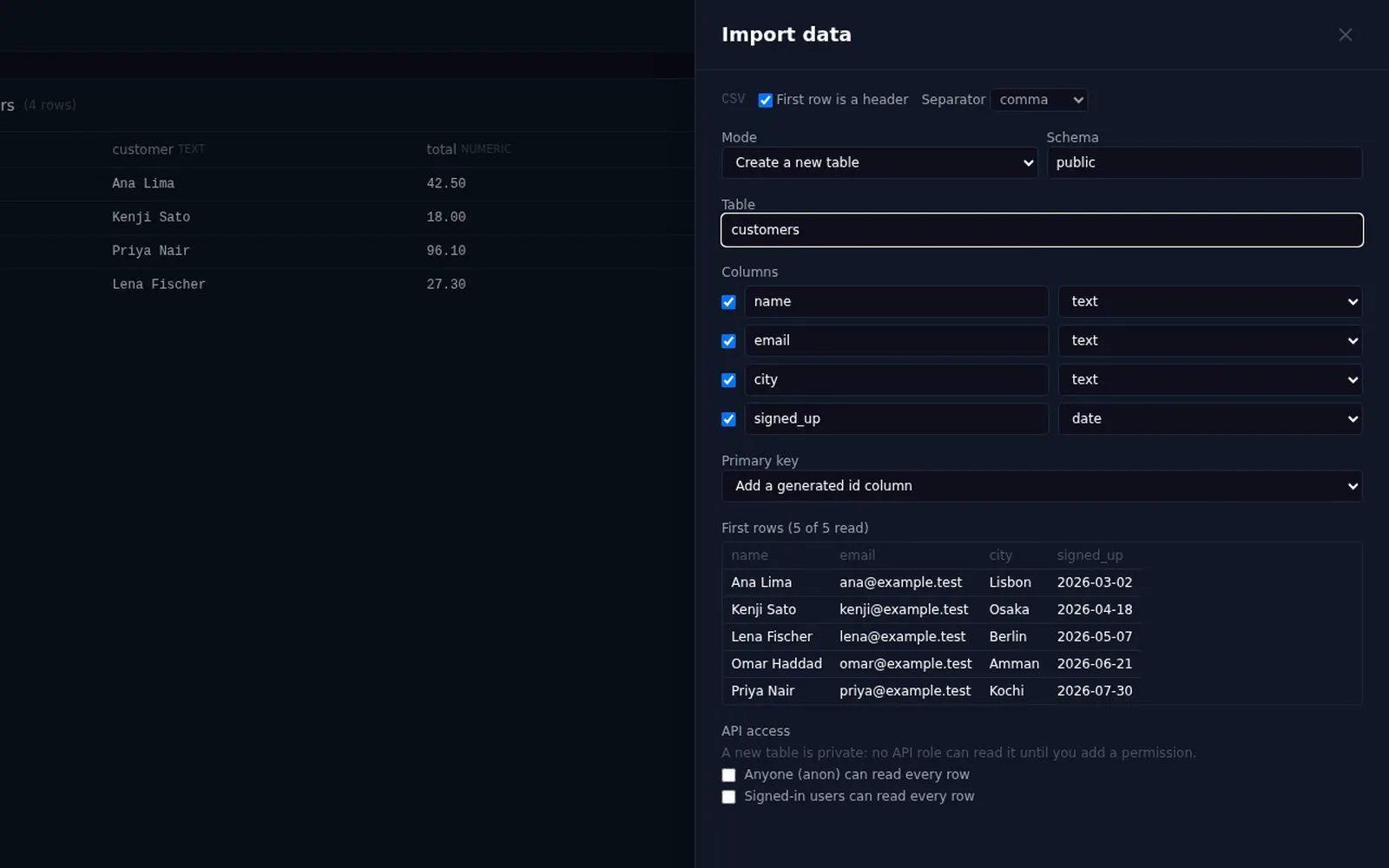Click the value 96.10 in background table
Image resolution: width=1389 pixels, height=868 pixels.
(446, 251)
